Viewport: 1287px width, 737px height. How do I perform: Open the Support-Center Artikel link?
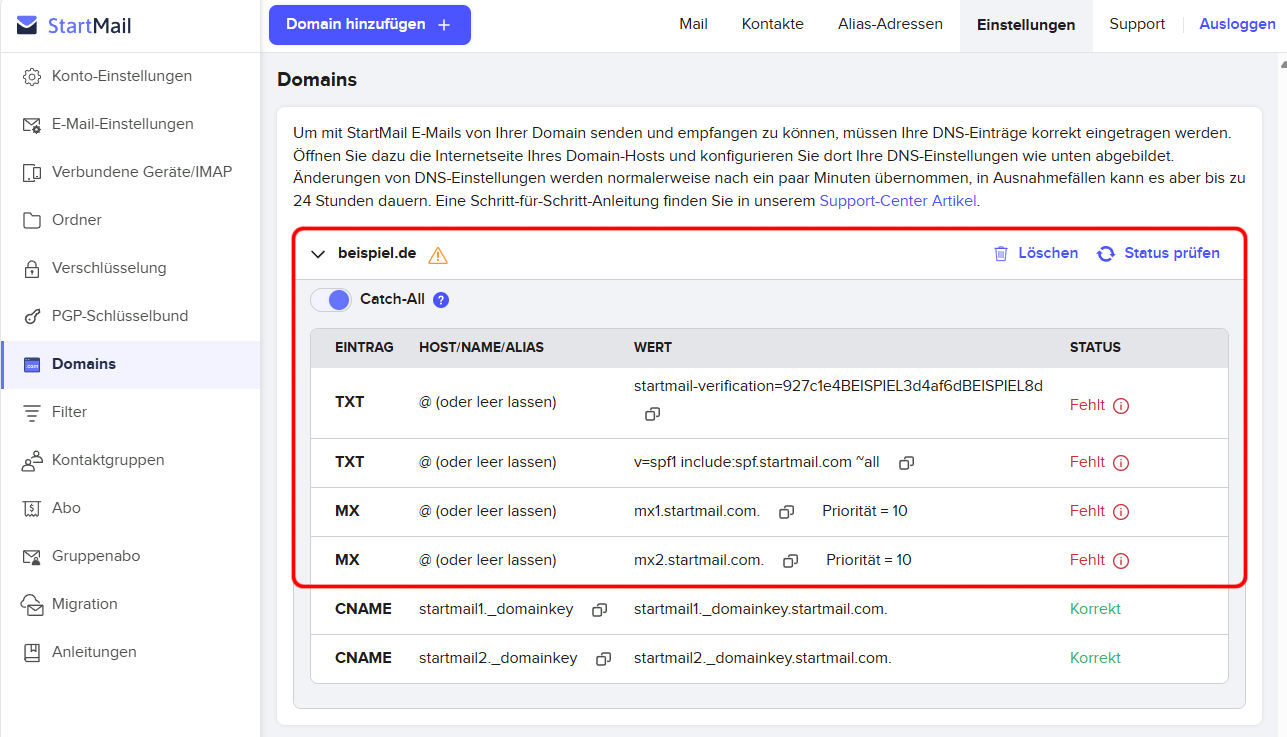click(x=897, y=200)
